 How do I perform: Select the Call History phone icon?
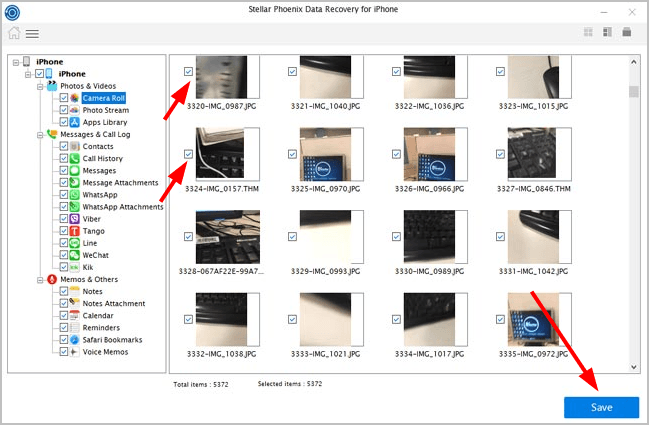[x=75, y=158]
